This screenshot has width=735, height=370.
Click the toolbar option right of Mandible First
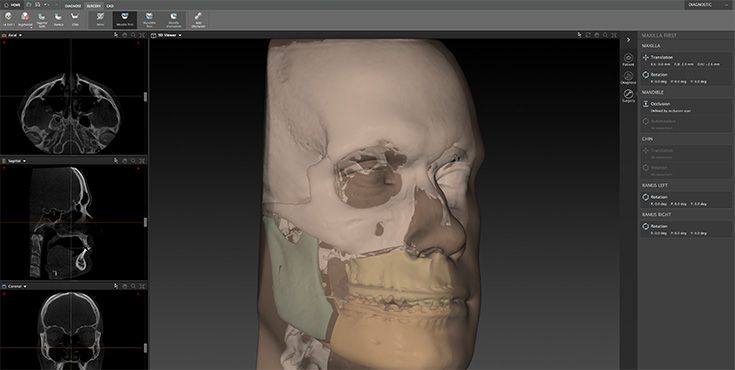(x=173, y=20)
